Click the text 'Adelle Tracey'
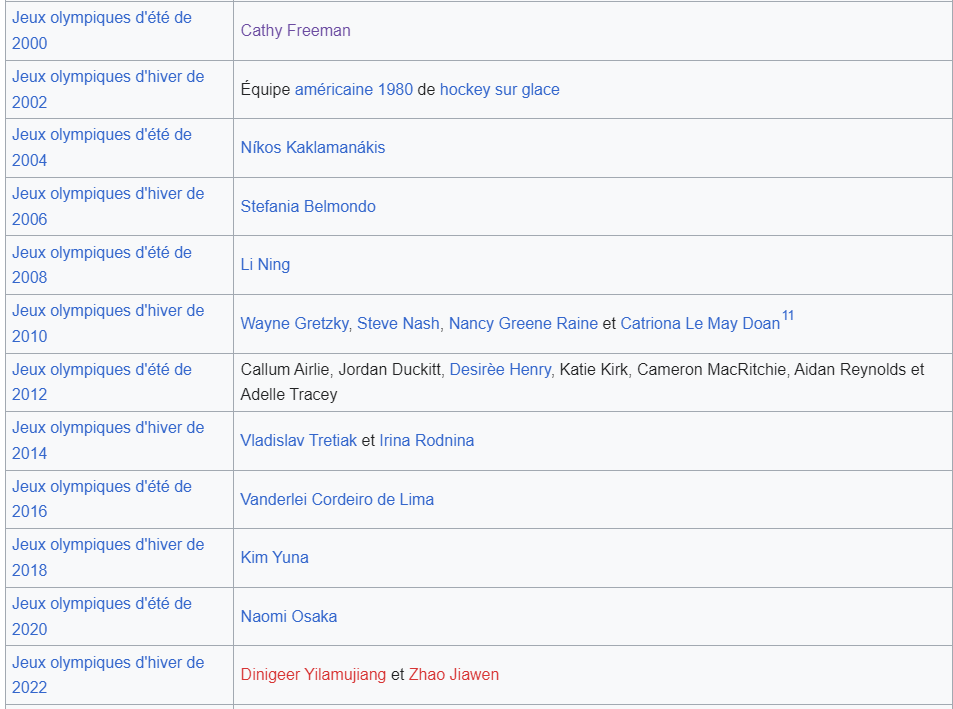Screen dimensions: 953x709 coord(289,394)
